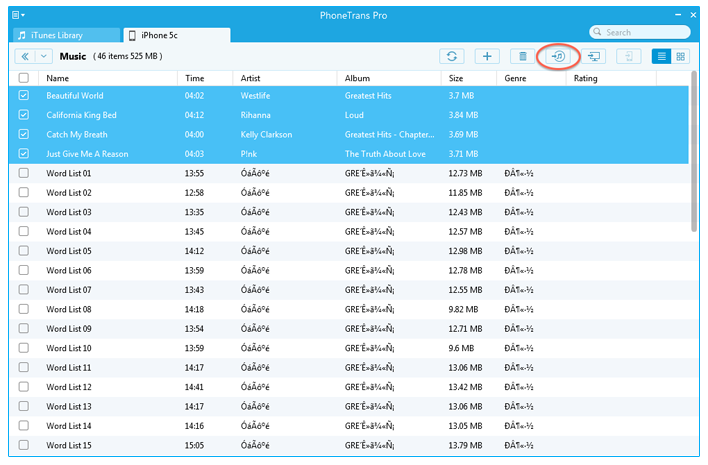The height and width of the screenshot is (465, 708).
Task: Switch to grid view
Action: pos(681,57)
